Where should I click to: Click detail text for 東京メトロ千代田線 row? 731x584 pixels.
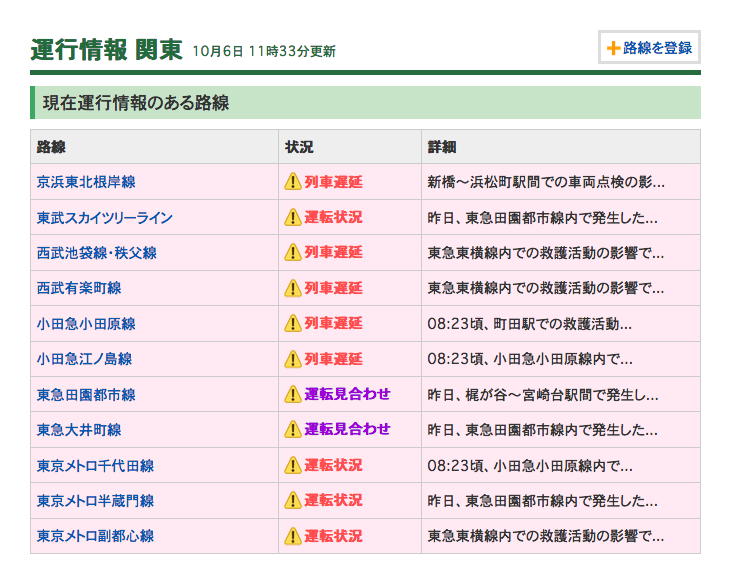tap(530, 465)
